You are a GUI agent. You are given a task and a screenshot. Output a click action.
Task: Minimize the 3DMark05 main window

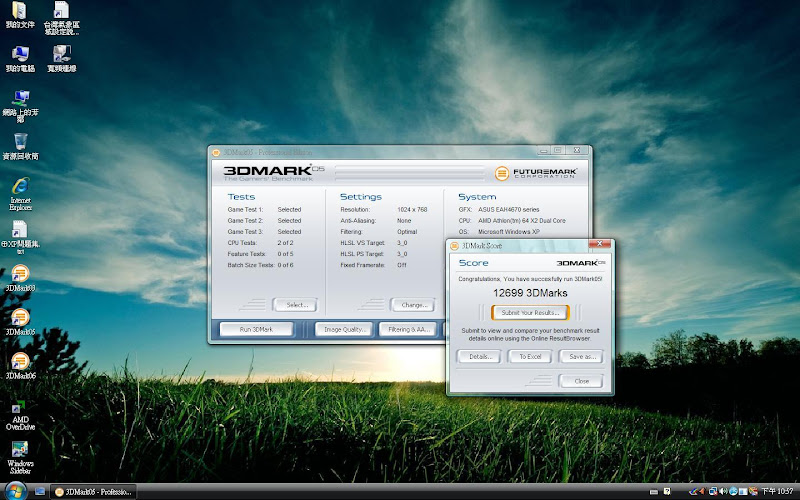(543, 151)
